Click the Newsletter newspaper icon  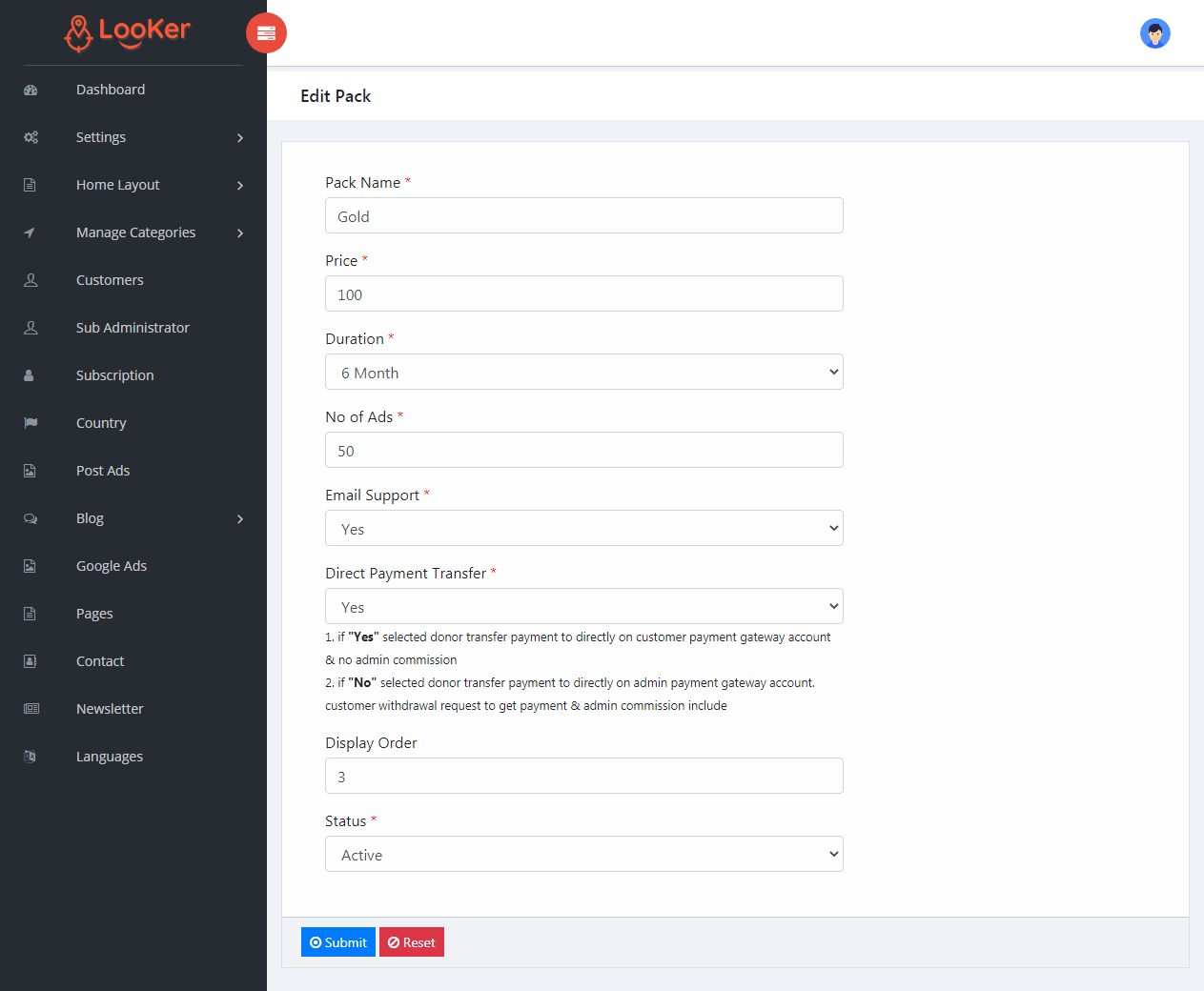[31, 709]
